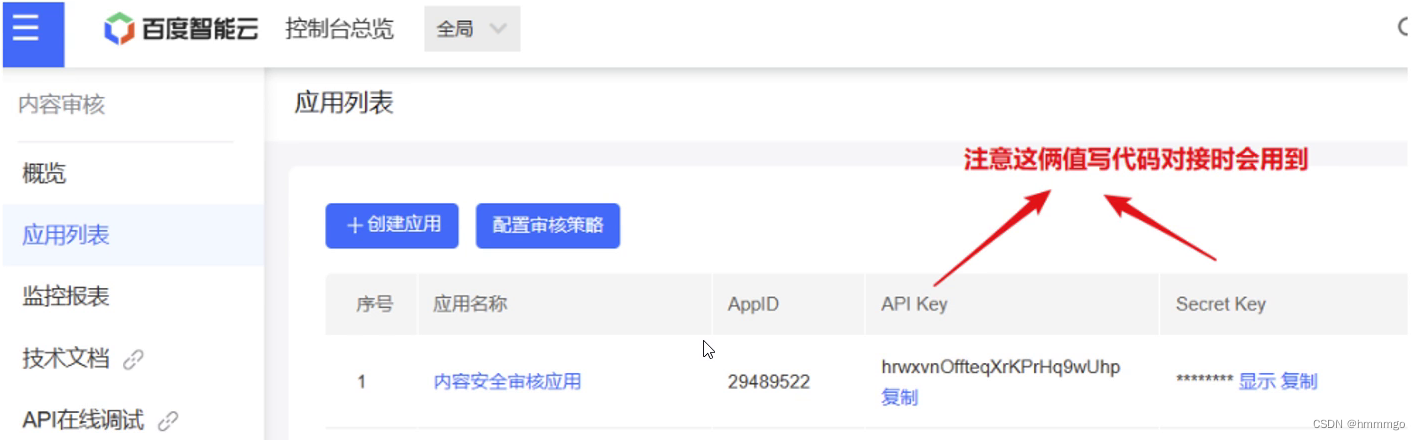Image resolution: width=1420 pixels, height=440 pixels.
Task: Click the 配置审核策略 button
Action: click(548, 225)
